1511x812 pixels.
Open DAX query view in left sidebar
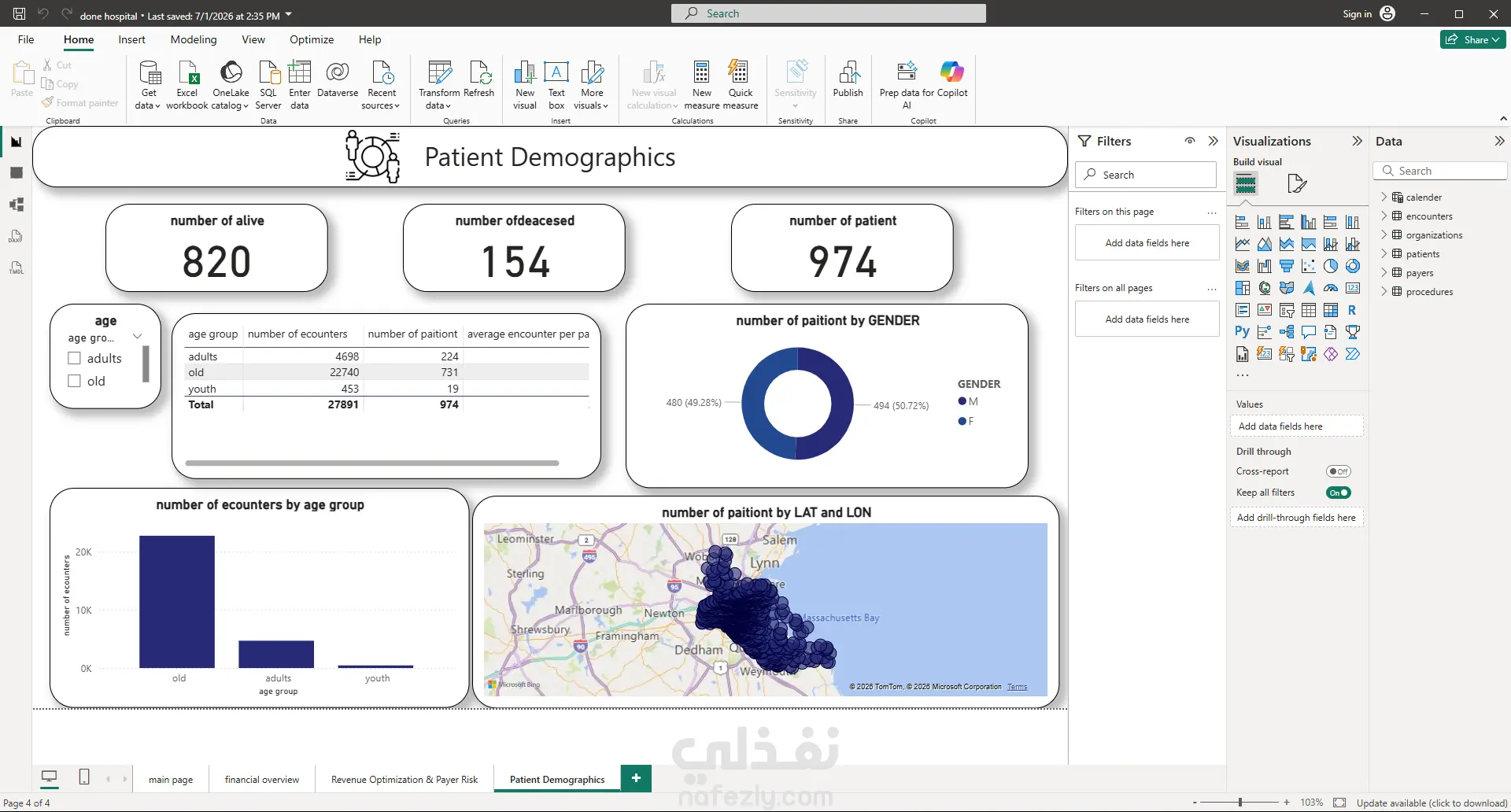[16, 236]
